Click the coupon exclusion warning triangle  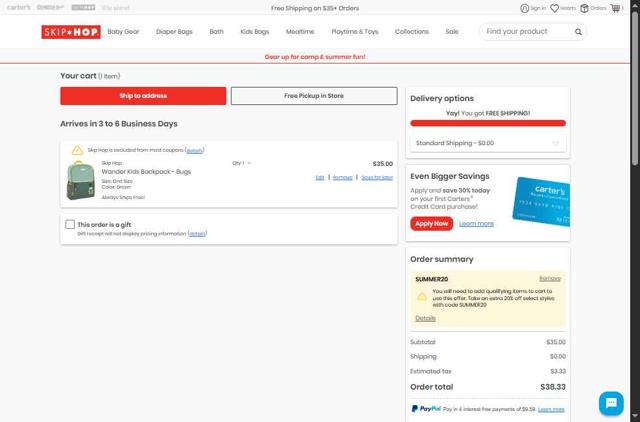(x=77, y=150)
